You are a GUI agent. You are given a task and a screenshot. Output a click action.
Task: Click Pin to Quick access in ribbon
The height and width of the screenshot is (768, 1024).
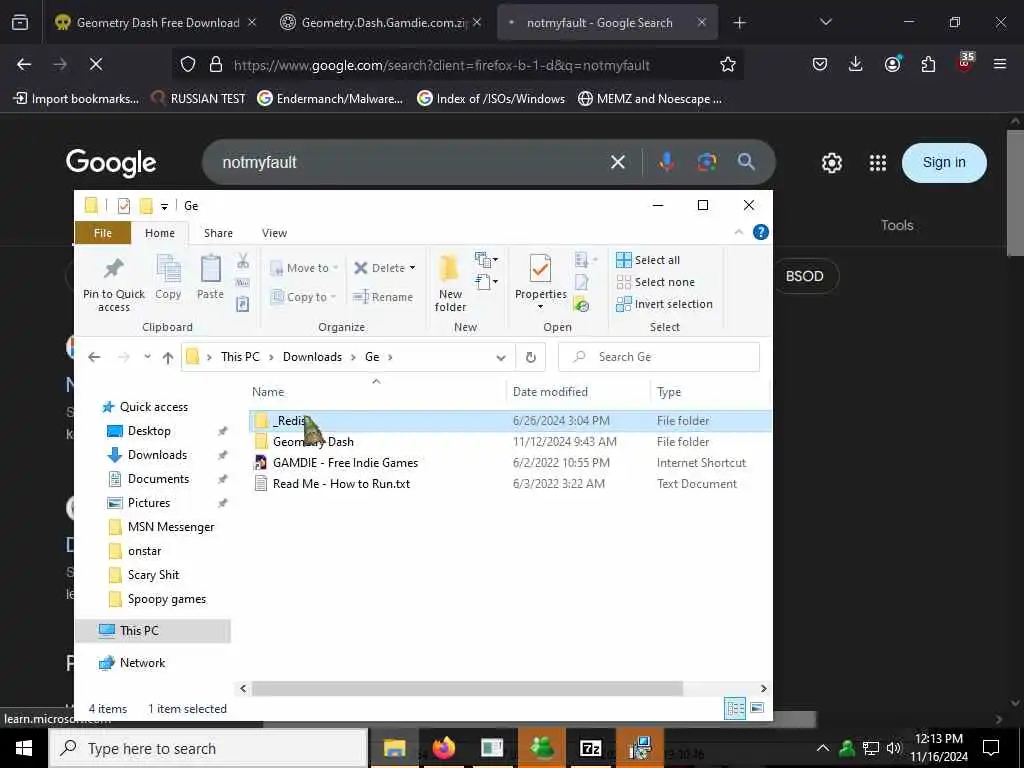[x=114, y=285]
